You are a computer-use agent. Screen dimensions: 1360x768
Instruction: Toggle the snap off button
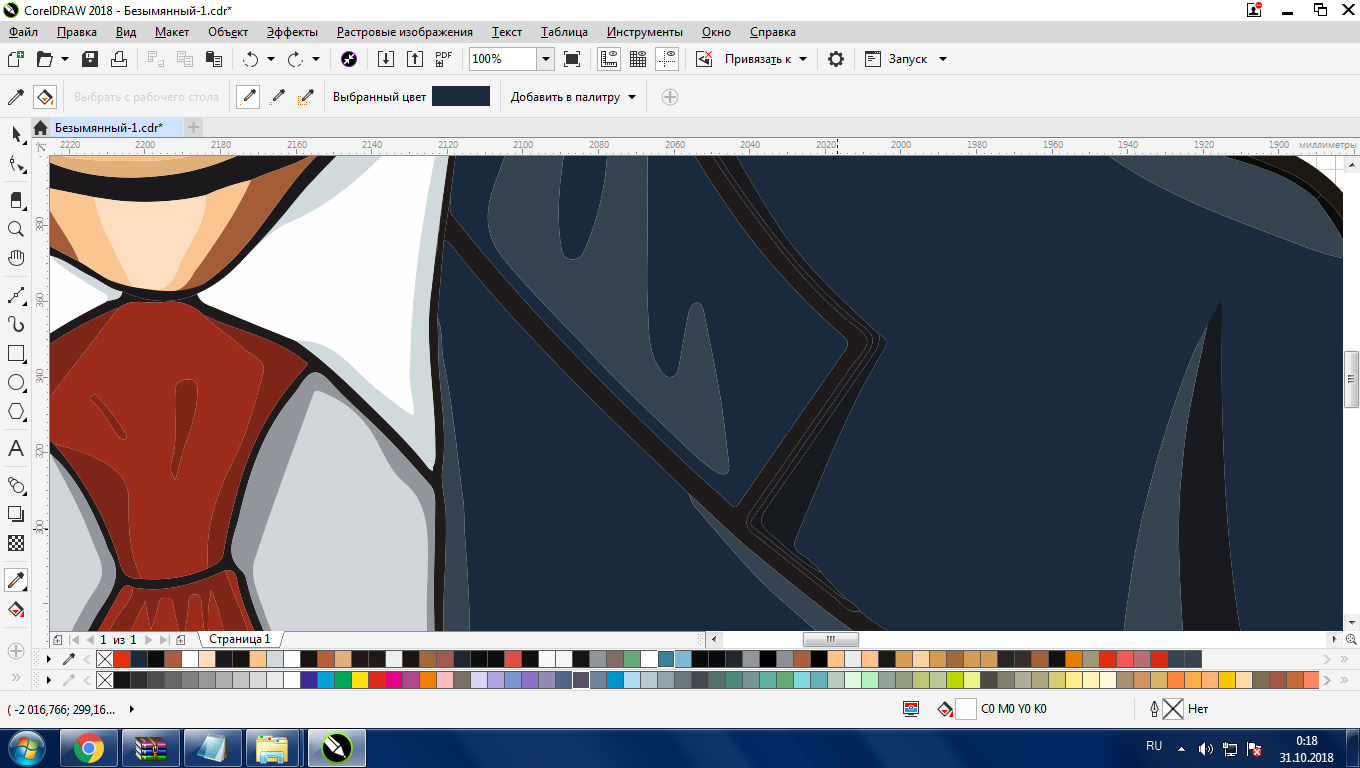[704, 59]
